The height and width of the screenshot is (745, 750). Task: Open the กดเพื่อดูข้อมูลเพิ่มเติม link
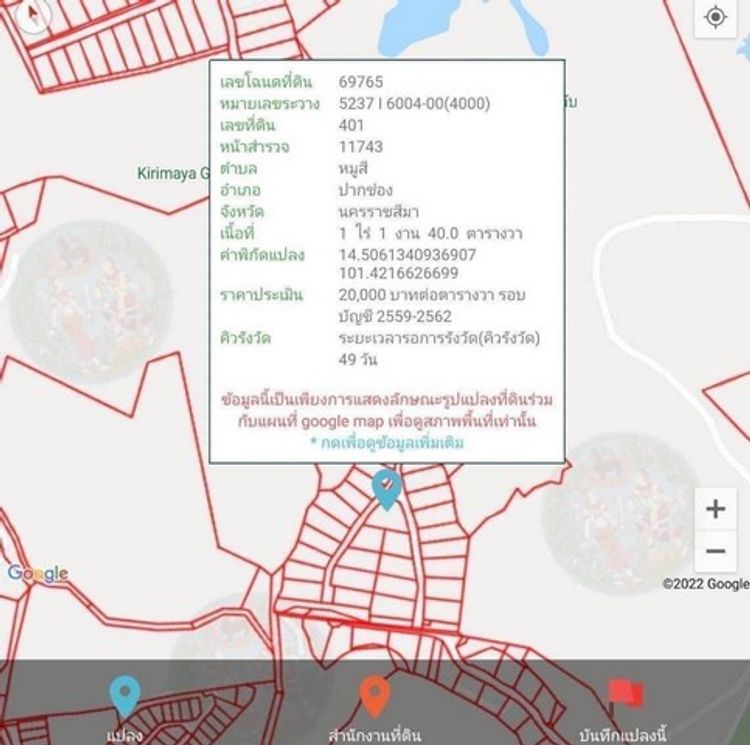[x=386, y=442]
